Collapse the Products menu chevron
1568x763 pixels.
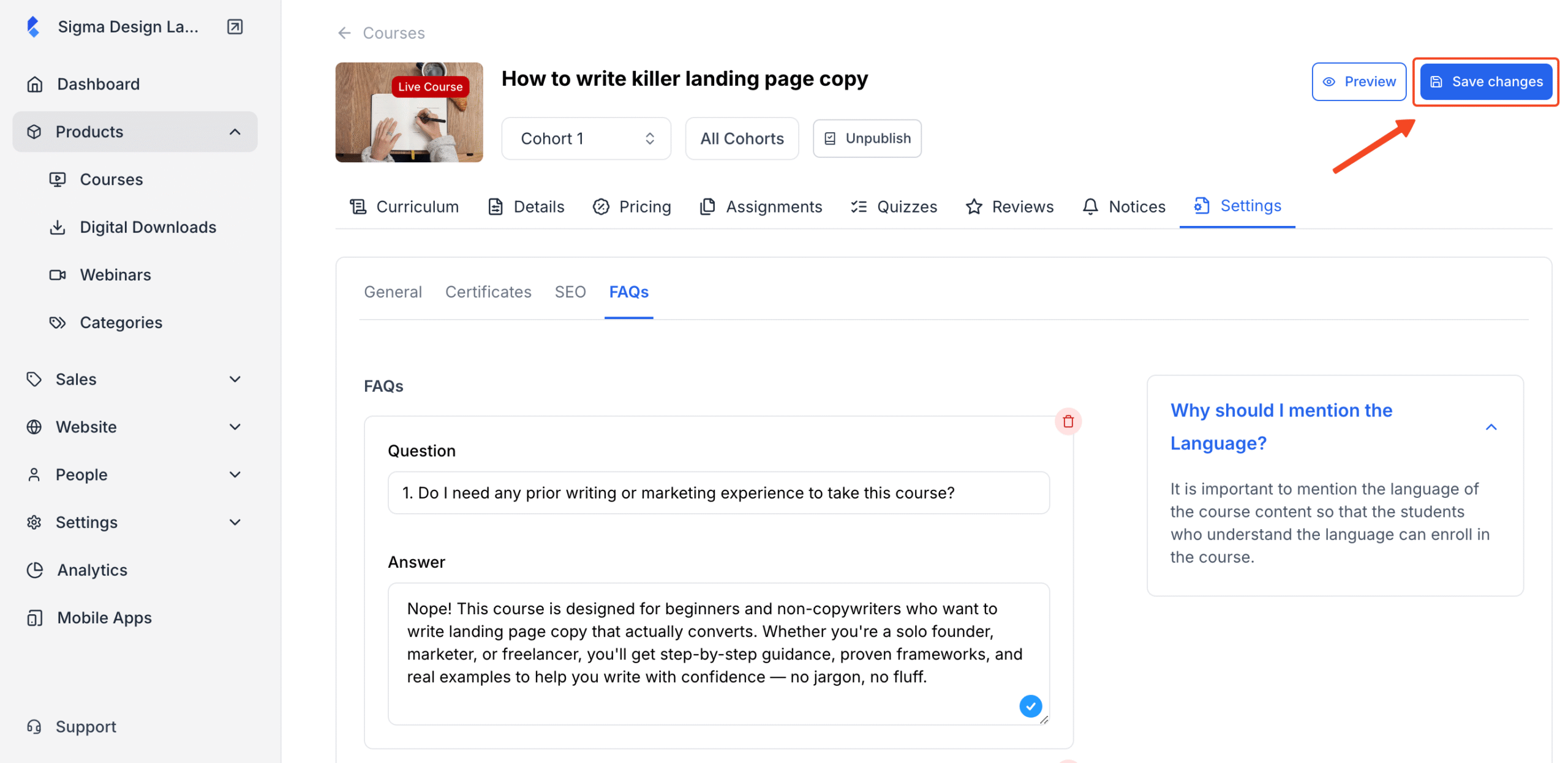(x=235, y=132)
